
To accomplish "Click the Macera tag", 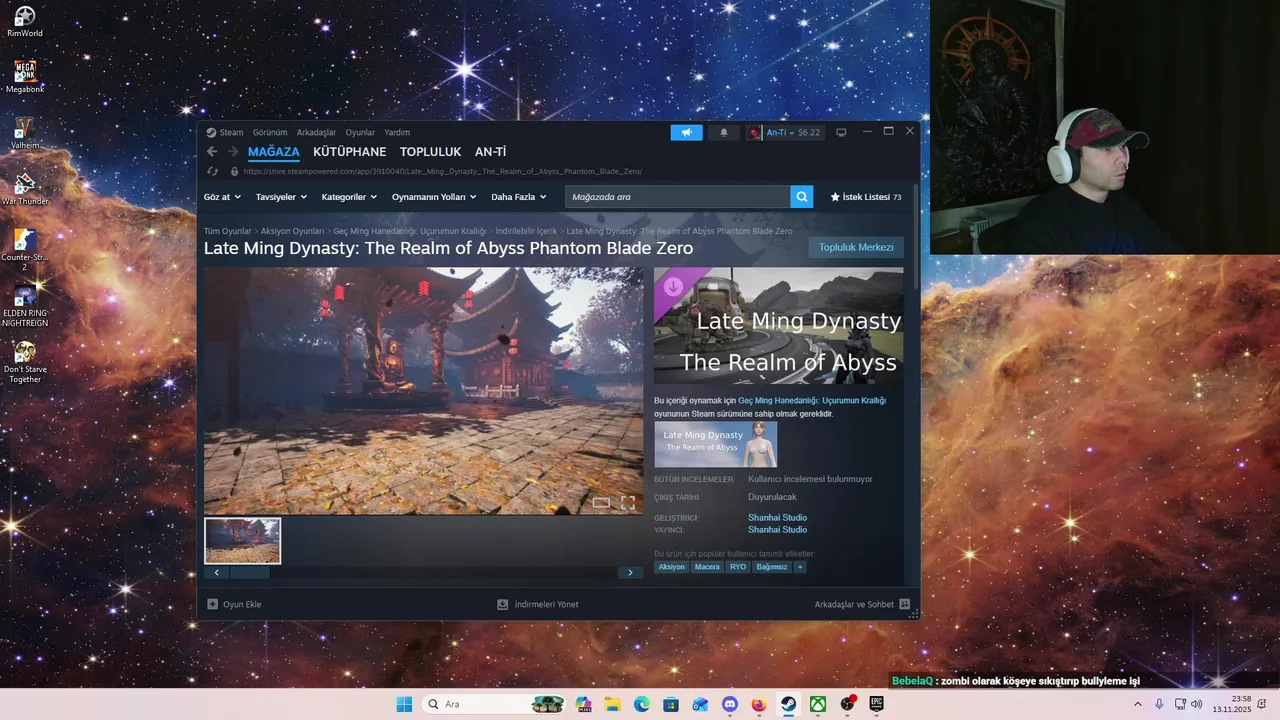I will coord(707,567).
